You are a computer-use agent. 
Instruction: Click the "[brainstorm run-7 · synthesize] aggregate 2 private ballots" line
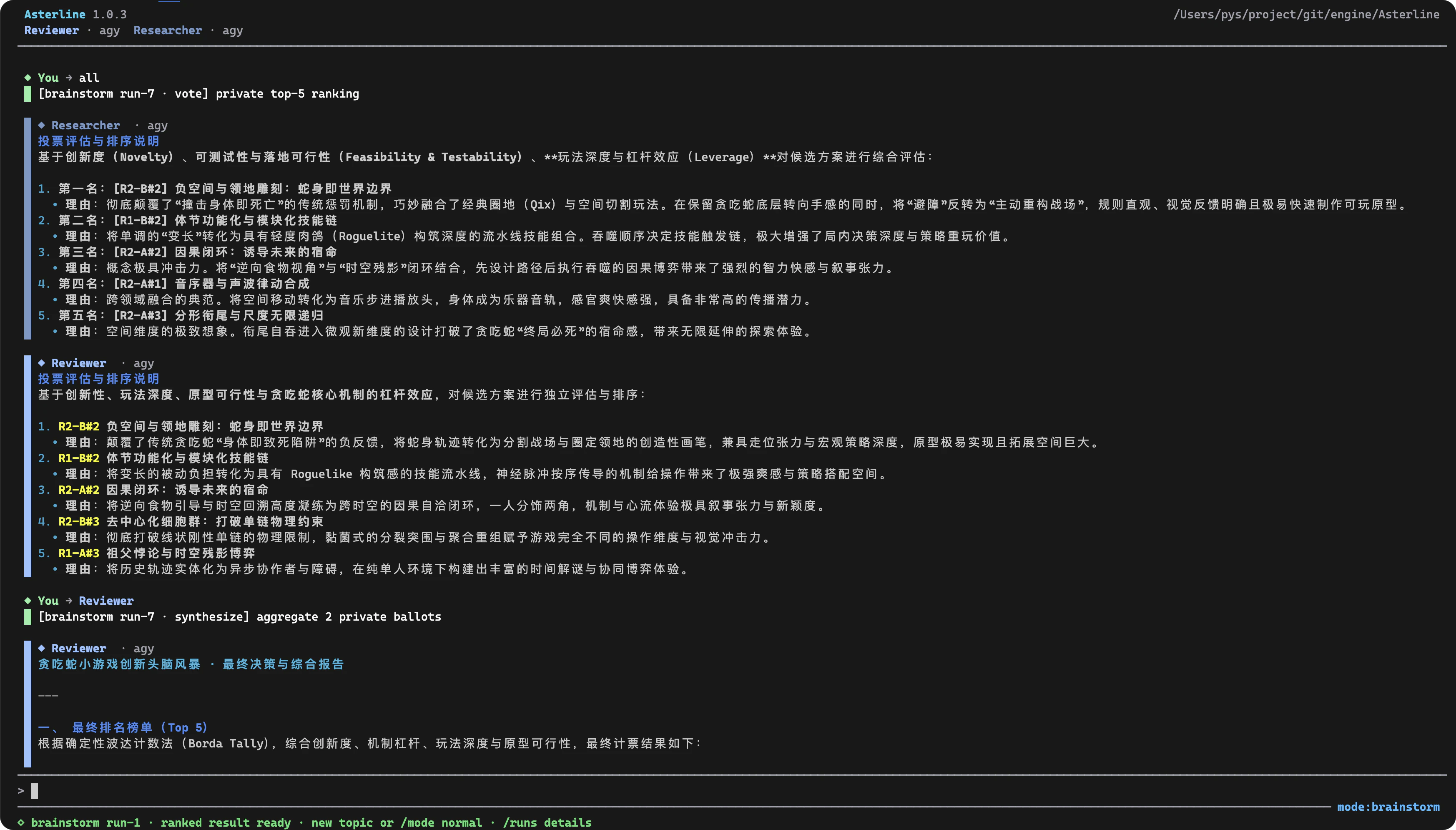pos(239,616)
